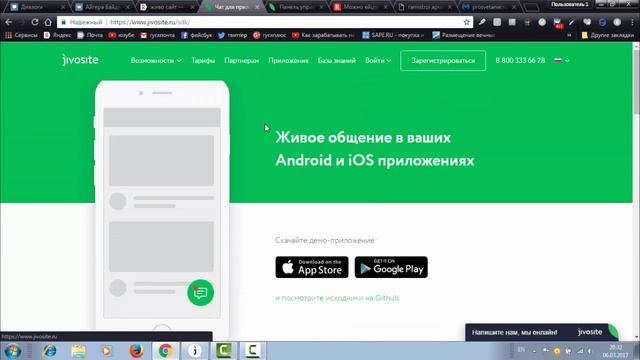Open the ютубе bookmark
The image size is (640, 360).
pyautogui.click(x=122, y=36)
